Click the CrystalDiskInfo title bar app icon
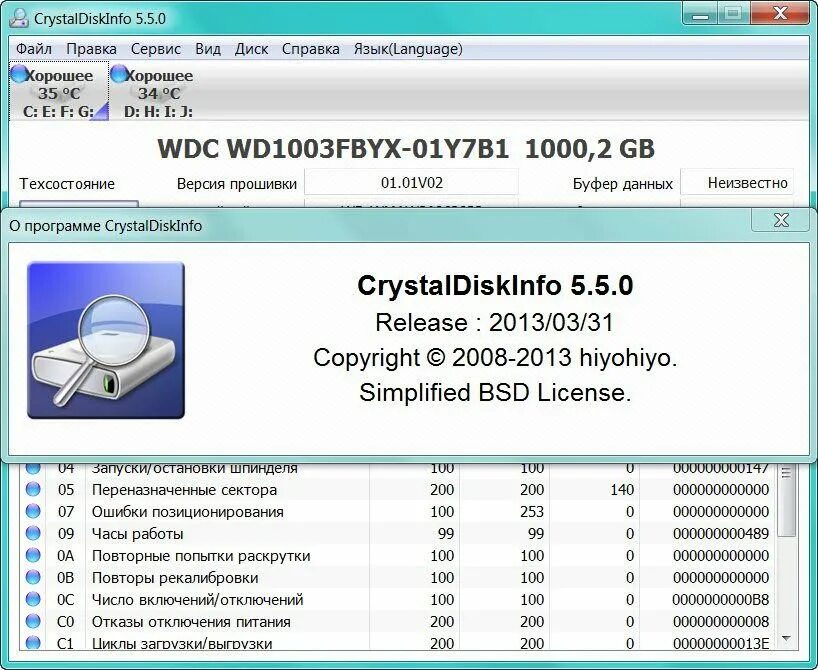Screen dimensions: 818x670 [19, 18]
